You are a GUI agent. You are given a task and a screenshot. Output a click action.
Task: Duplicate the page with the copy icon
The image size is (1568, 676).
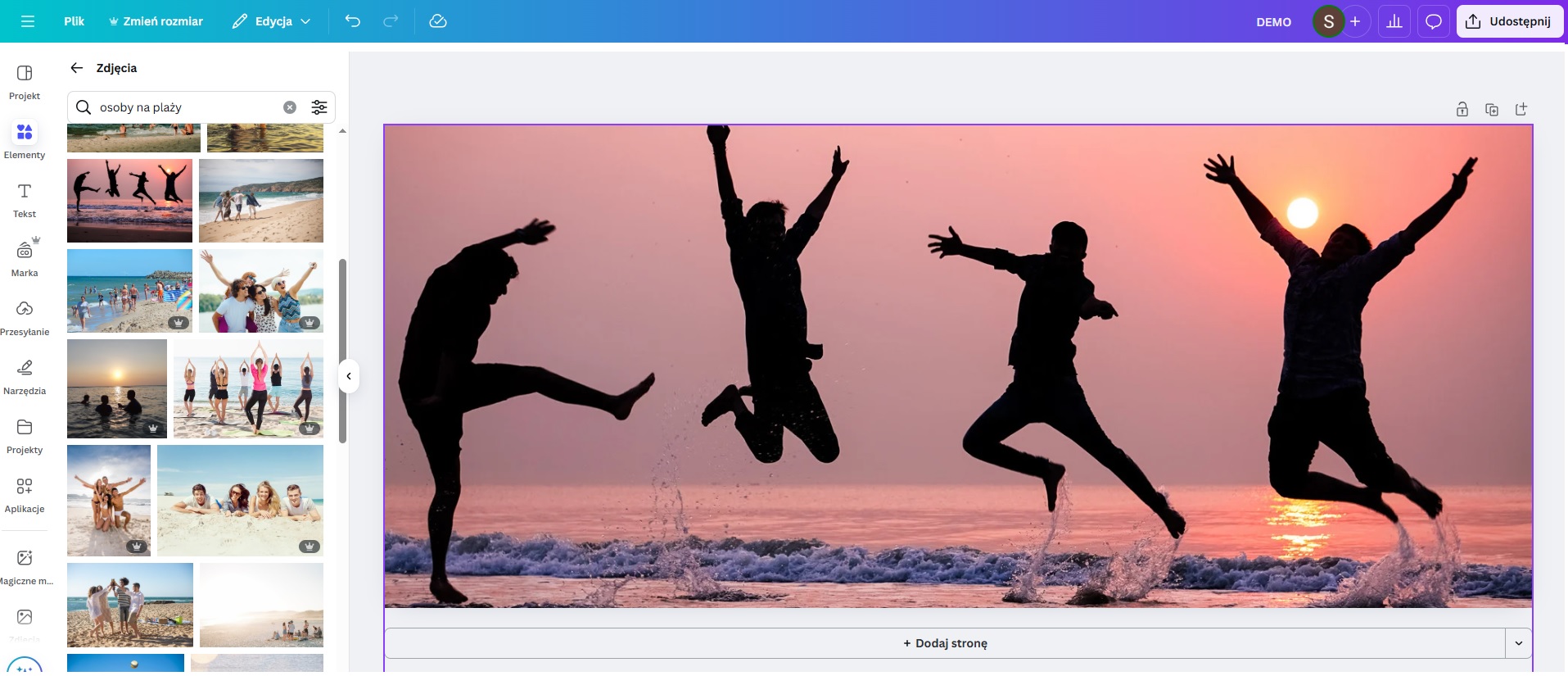1491,110
